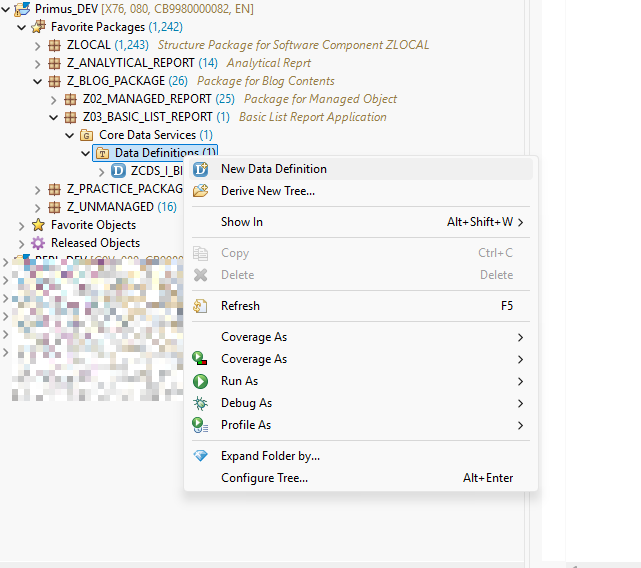Click the Favorite Packages star-folder icon

point(38,27)
